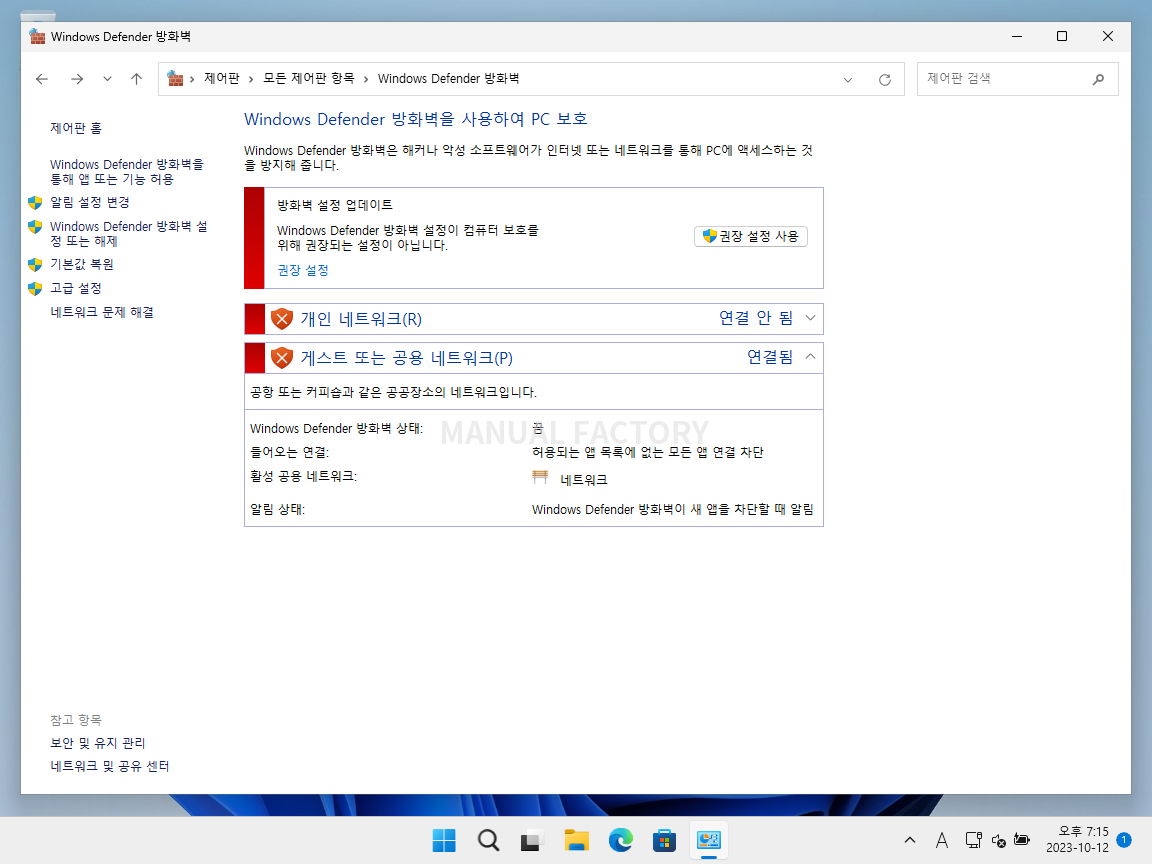Click the search magnifier in 제어판 검색

click(x=1098, y=79)
